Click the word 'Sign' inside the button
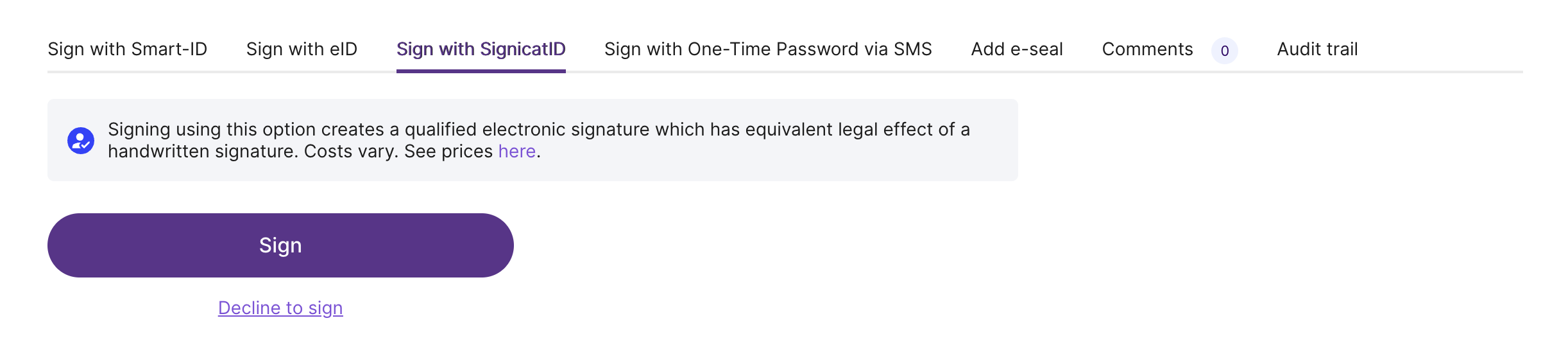 point(280,245)
